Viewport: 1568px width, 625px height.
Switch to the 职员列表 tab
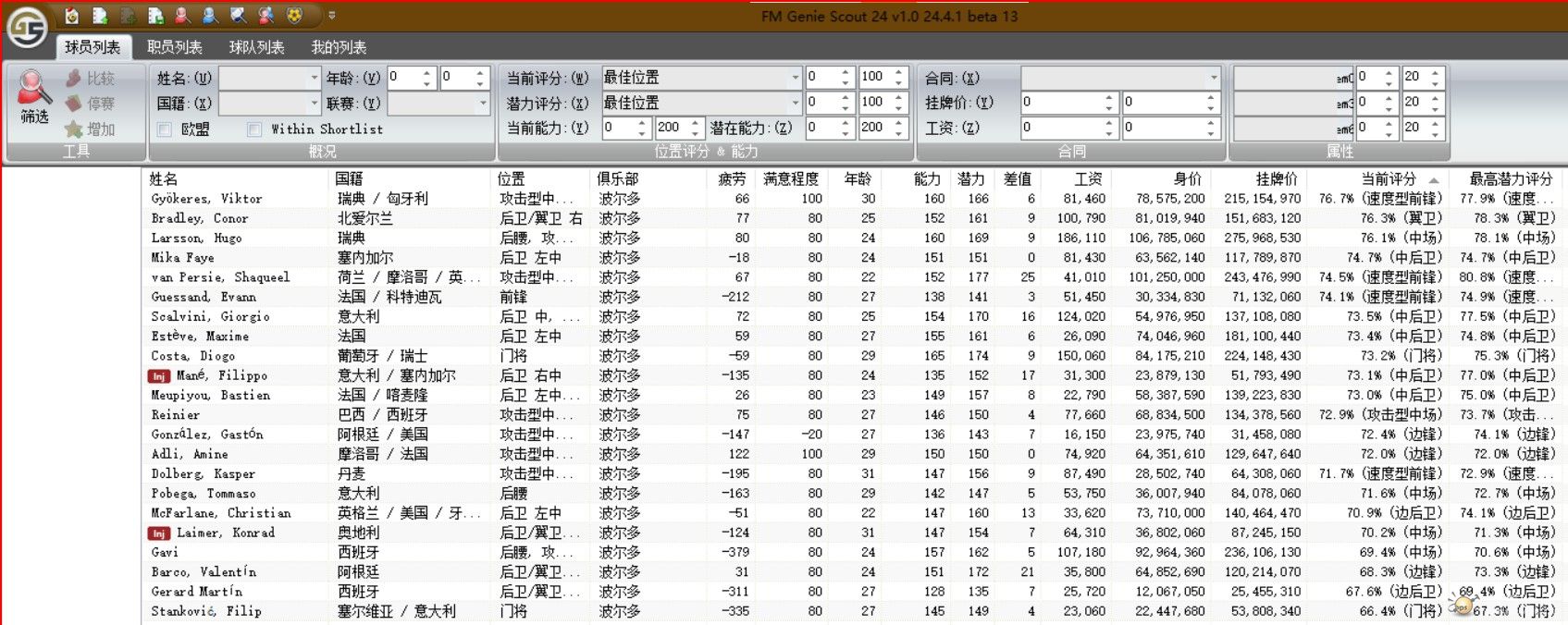point(174,47)
